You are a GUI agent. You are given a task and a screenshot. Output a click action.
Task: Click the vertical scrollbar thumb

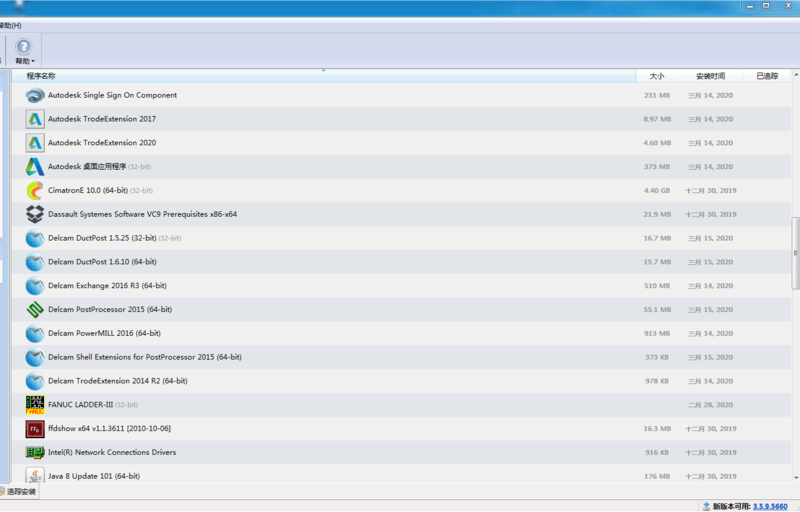pos(795,253)
